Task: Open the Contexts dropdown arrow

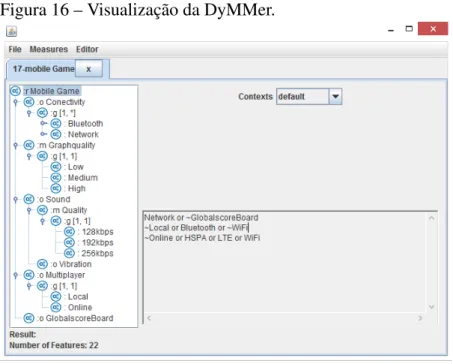Action: pos(335,97)
